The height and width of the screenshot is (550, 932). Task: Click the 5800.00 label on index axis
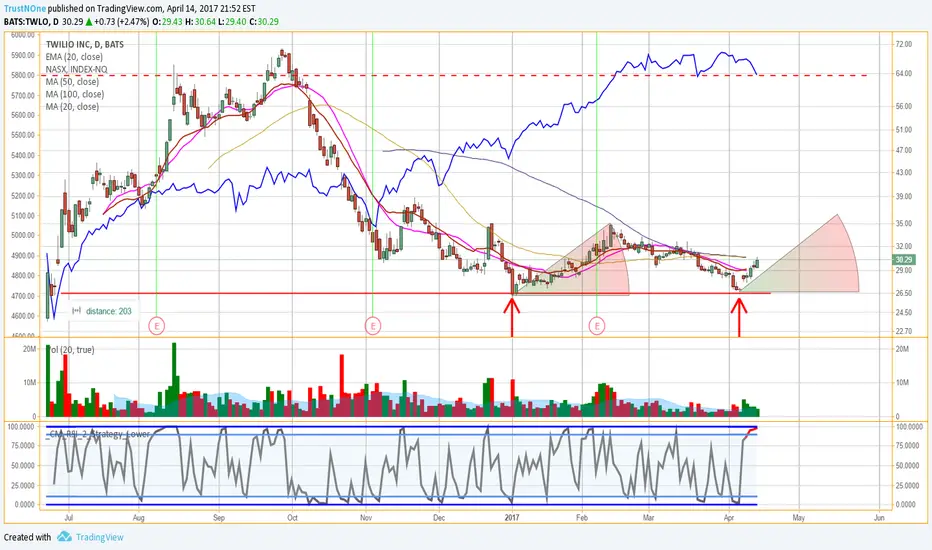23,75
